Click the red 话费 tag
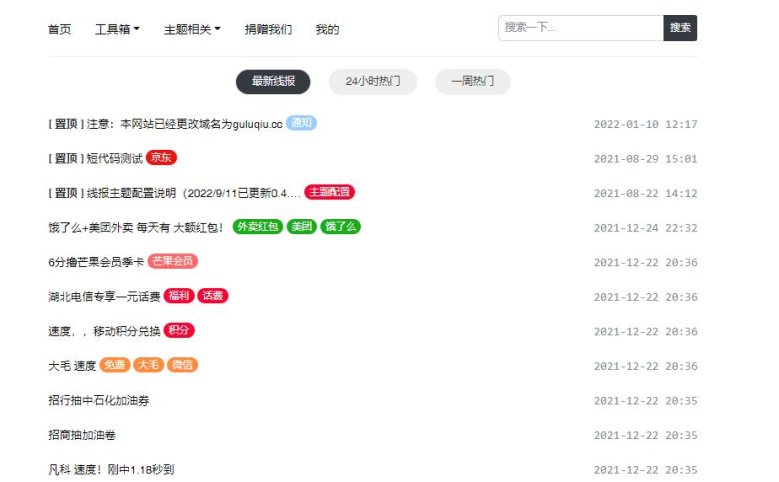Viewport: 779px width, 482px height. coord(213,296)
